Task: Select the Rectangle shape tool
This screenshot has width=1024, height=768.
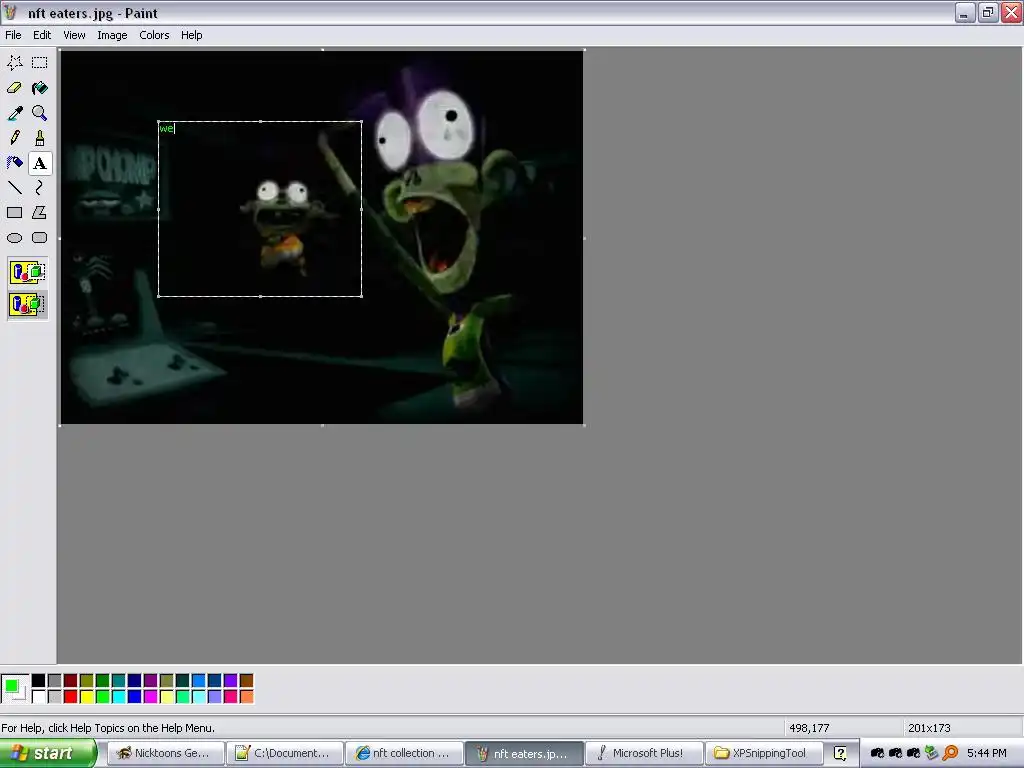Action: point(15,213)
